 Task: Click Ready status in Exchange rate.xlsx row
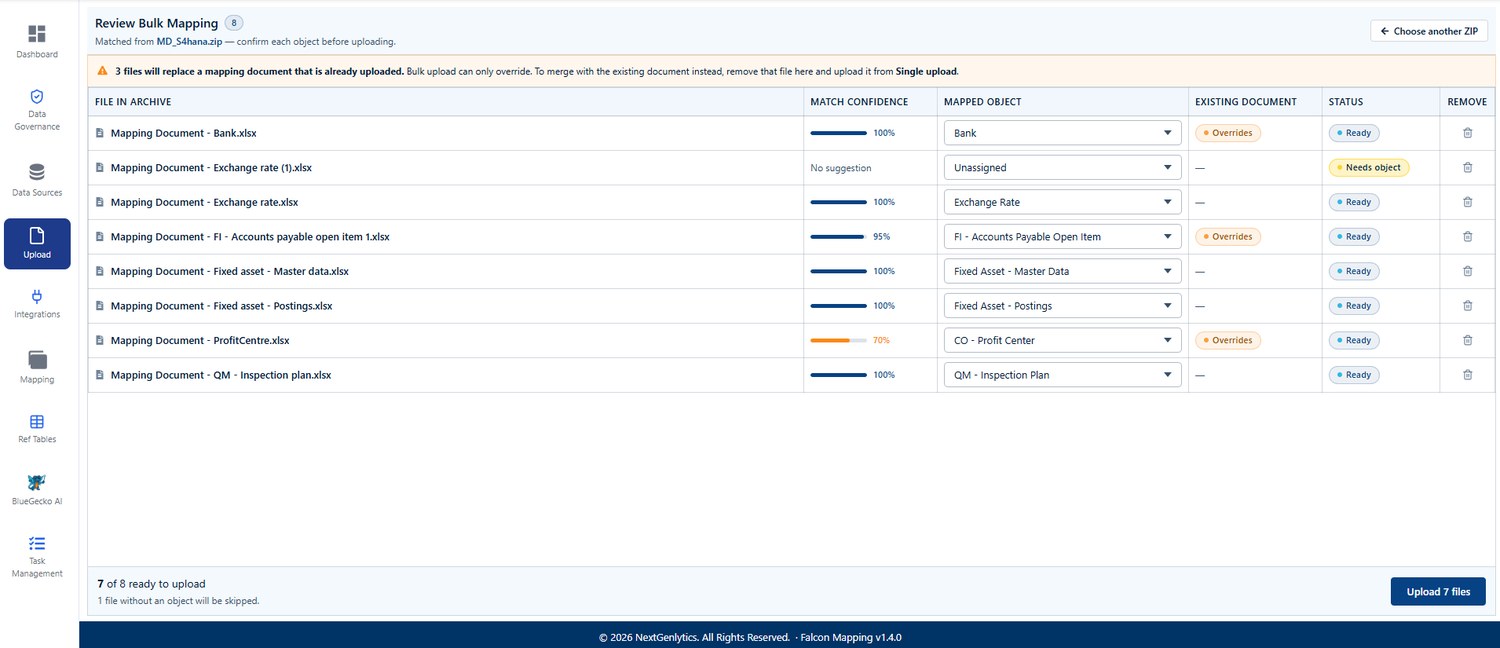click(x=1354, y=202)
